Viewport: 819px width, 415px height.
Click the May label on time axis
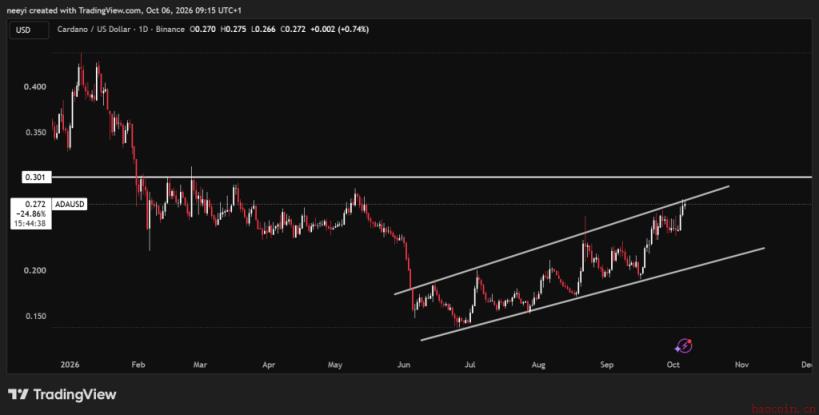[x=335, y=365]
